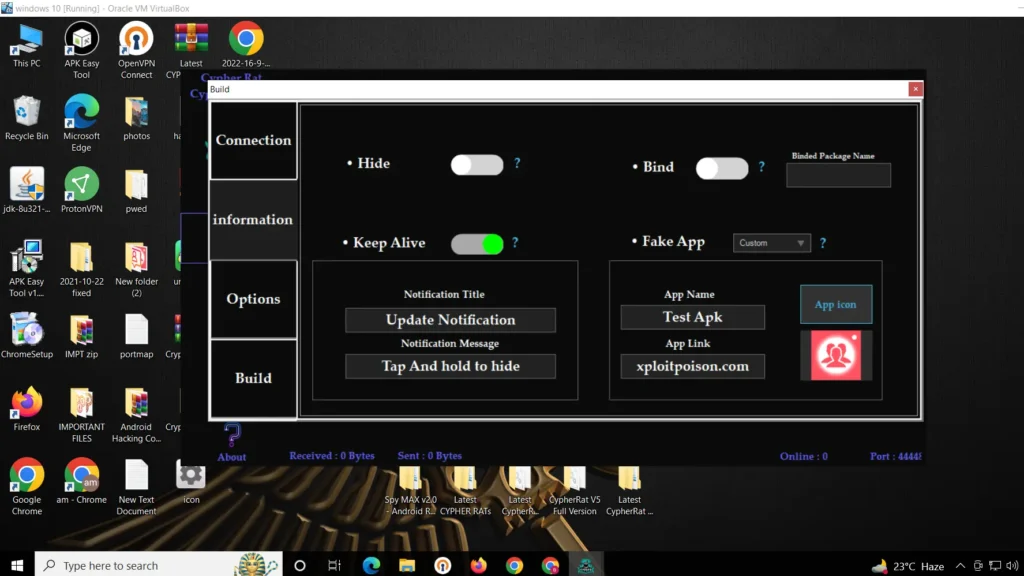Click the Sent : 0 Bytes status text
Image resolution: width=1024 pixels, height=576 pixels.
(430, 456)
